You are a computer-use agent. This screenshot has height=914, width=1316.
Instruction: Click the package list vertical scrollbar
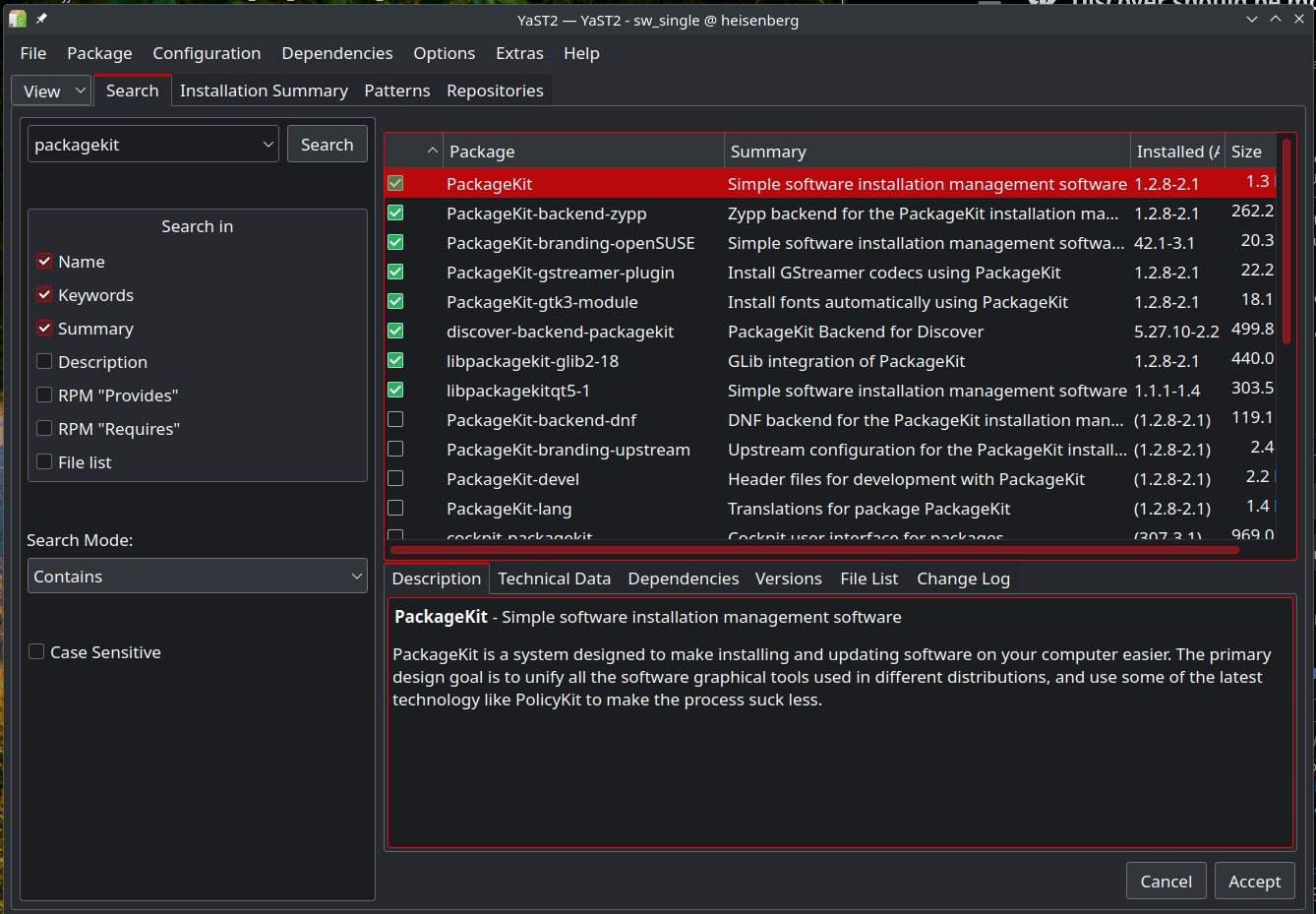pos(1286,241)
